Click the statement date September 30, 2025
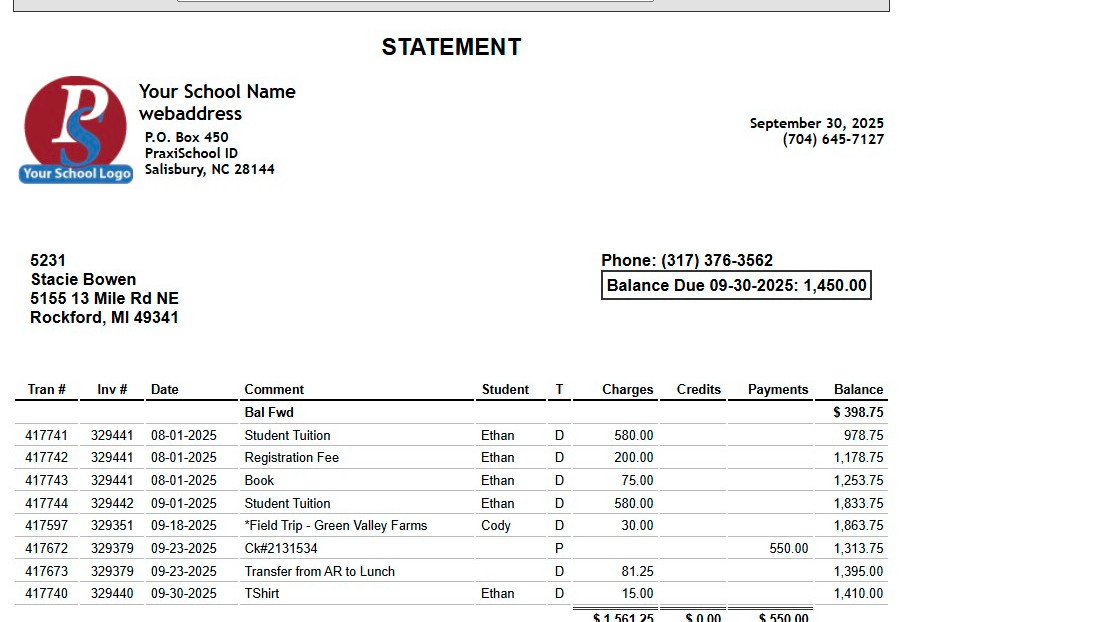Screen dimensions: 1111x622 pos(816,123)
